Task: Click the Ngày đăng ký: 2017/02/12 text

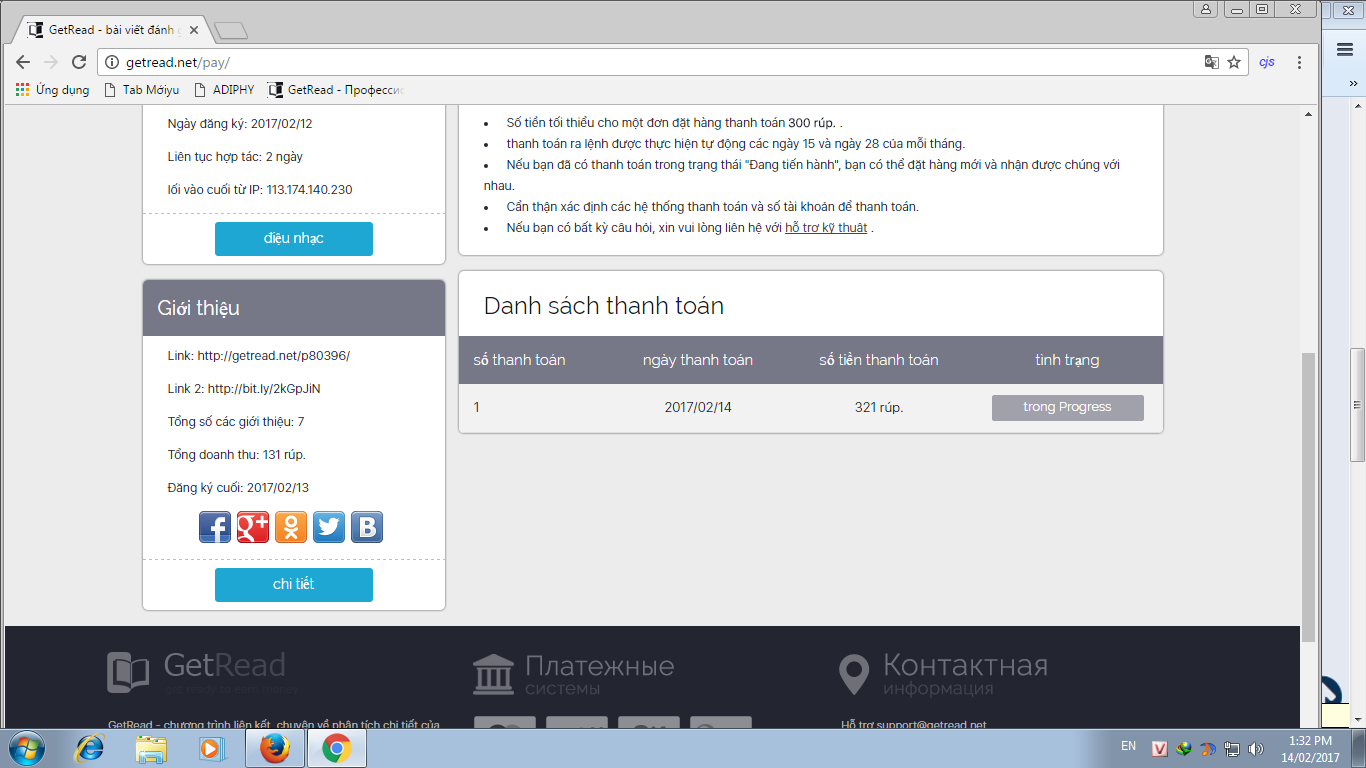Action: tap(240, 124)
